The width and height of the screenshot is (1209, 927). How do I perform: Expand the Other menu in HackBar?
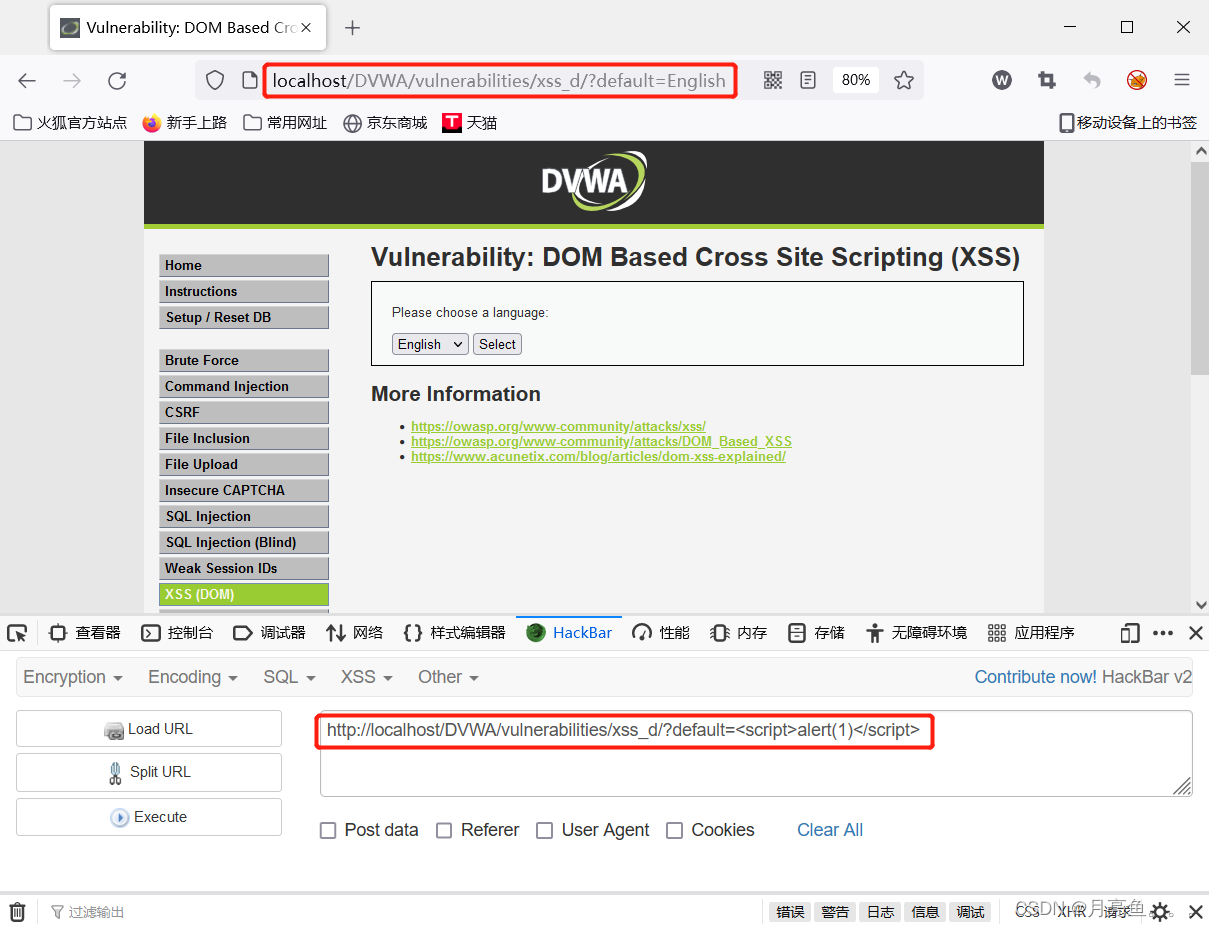[x=448, y=677]
